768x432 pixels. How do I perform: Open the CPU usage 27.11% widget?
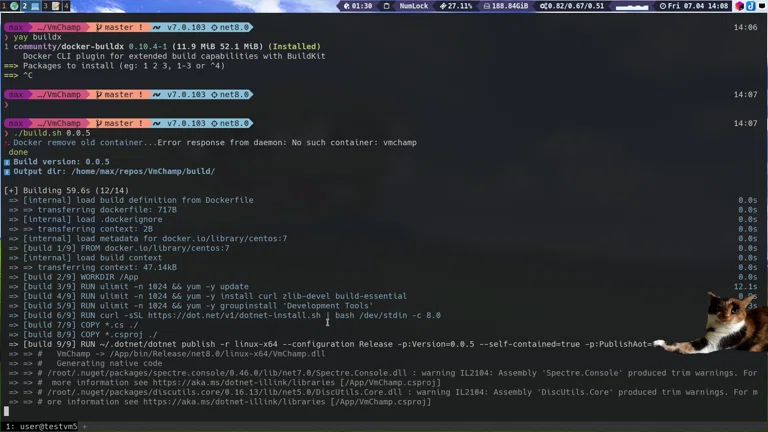(x=456, y=6)
